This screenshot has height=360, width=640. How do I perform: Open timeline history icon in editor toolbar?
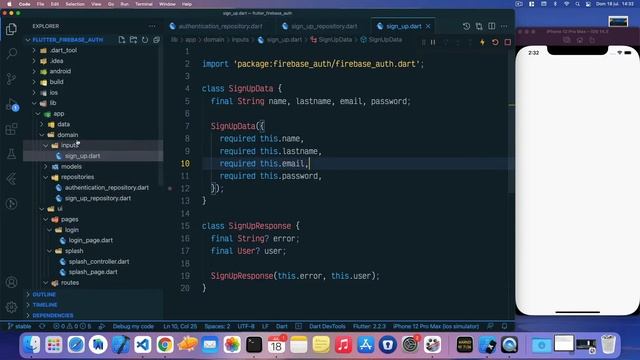(x=466, y=26)
